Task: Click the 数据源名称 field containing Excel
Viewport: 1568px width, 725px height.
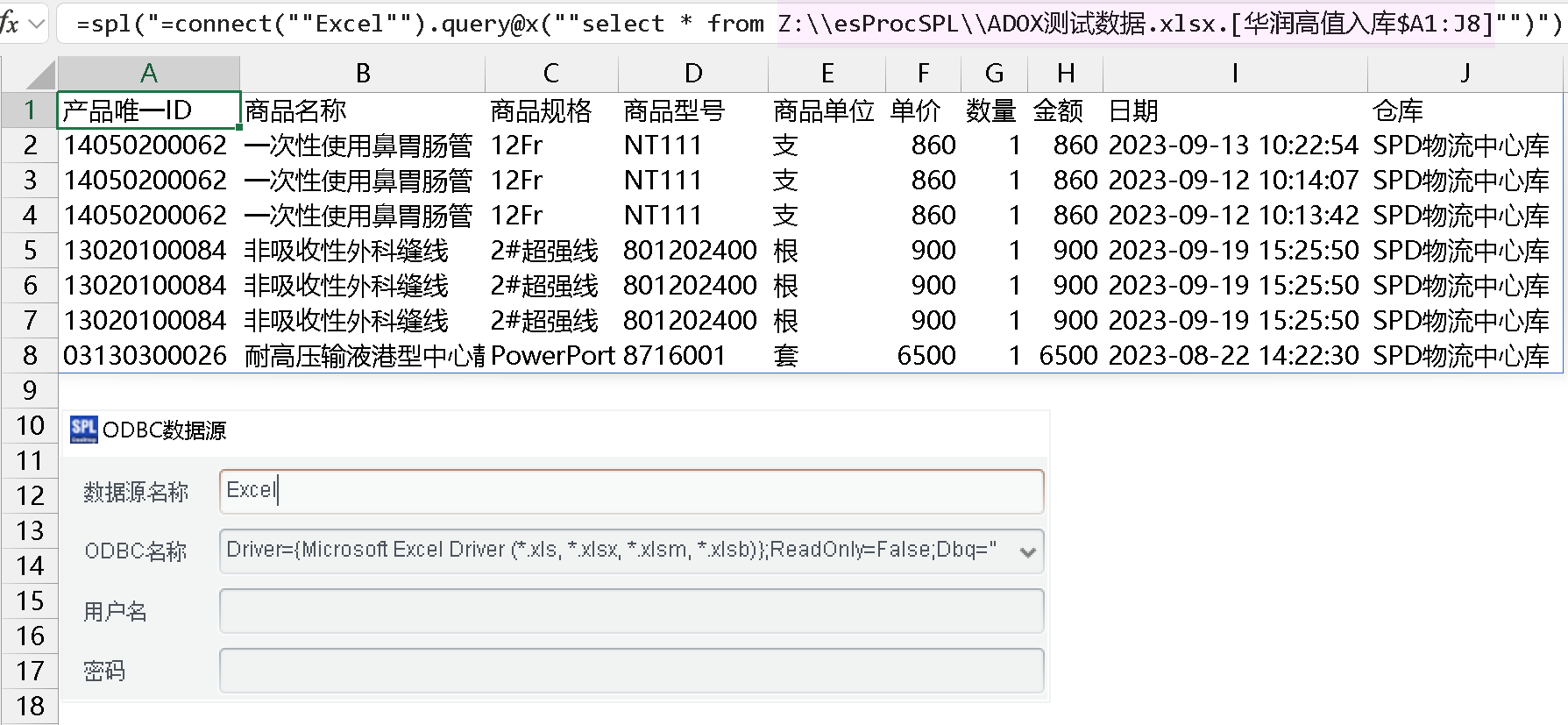Action: (631, 491)
